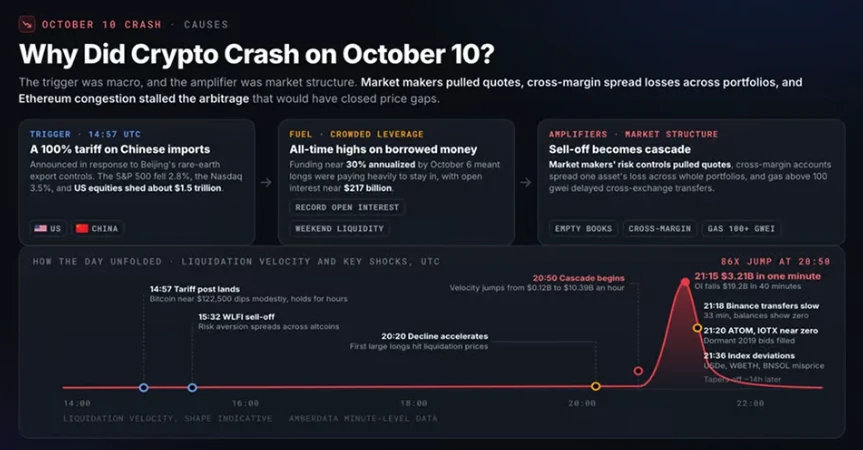This screenshot has width=863, height=450.
Task: Select the 14:57 tariff post timeline marker
Action: point(144,388)
